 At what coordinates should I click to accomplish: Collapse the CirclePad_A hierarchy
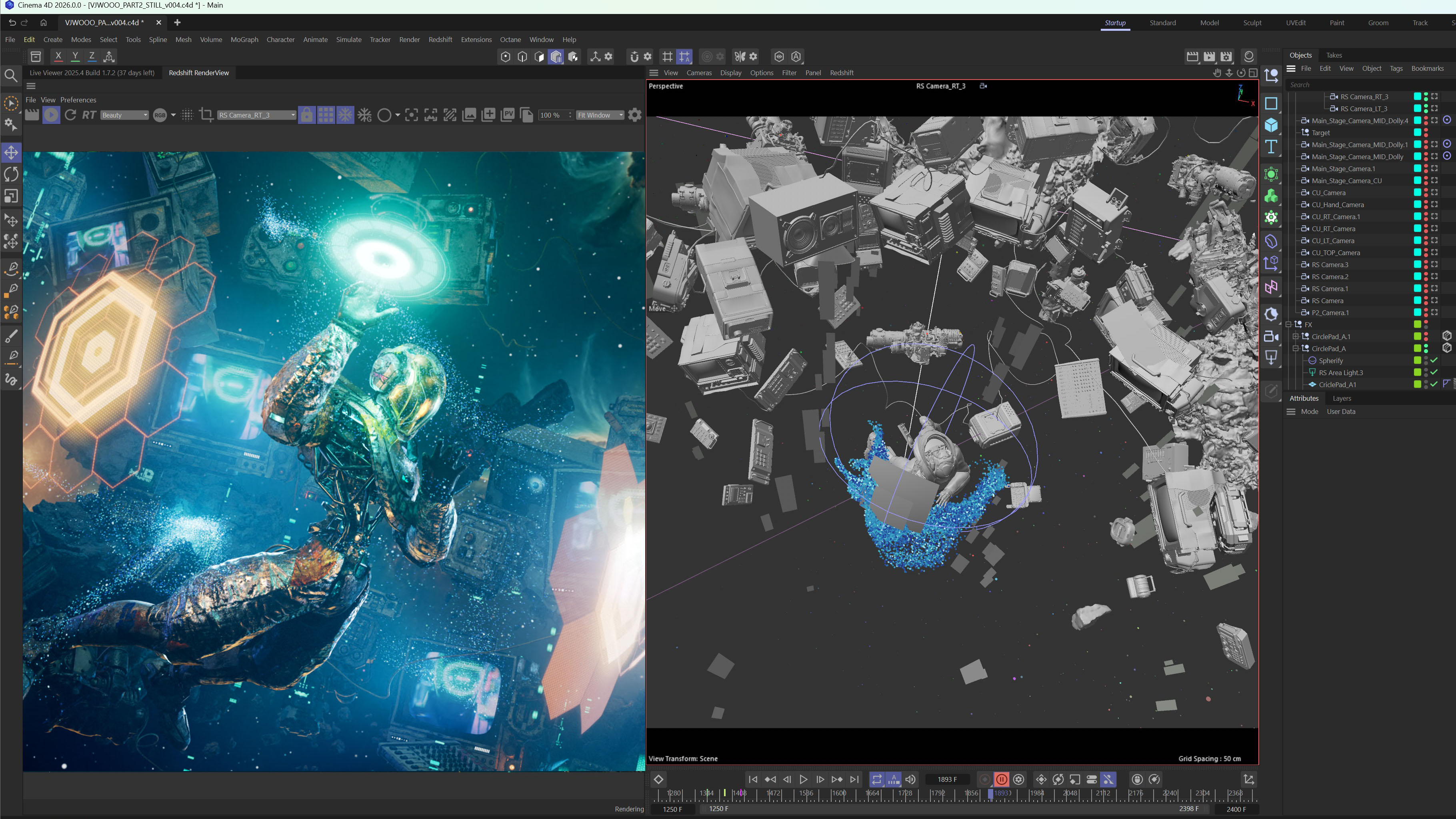pyautogui.click(x=1296, y=349)
